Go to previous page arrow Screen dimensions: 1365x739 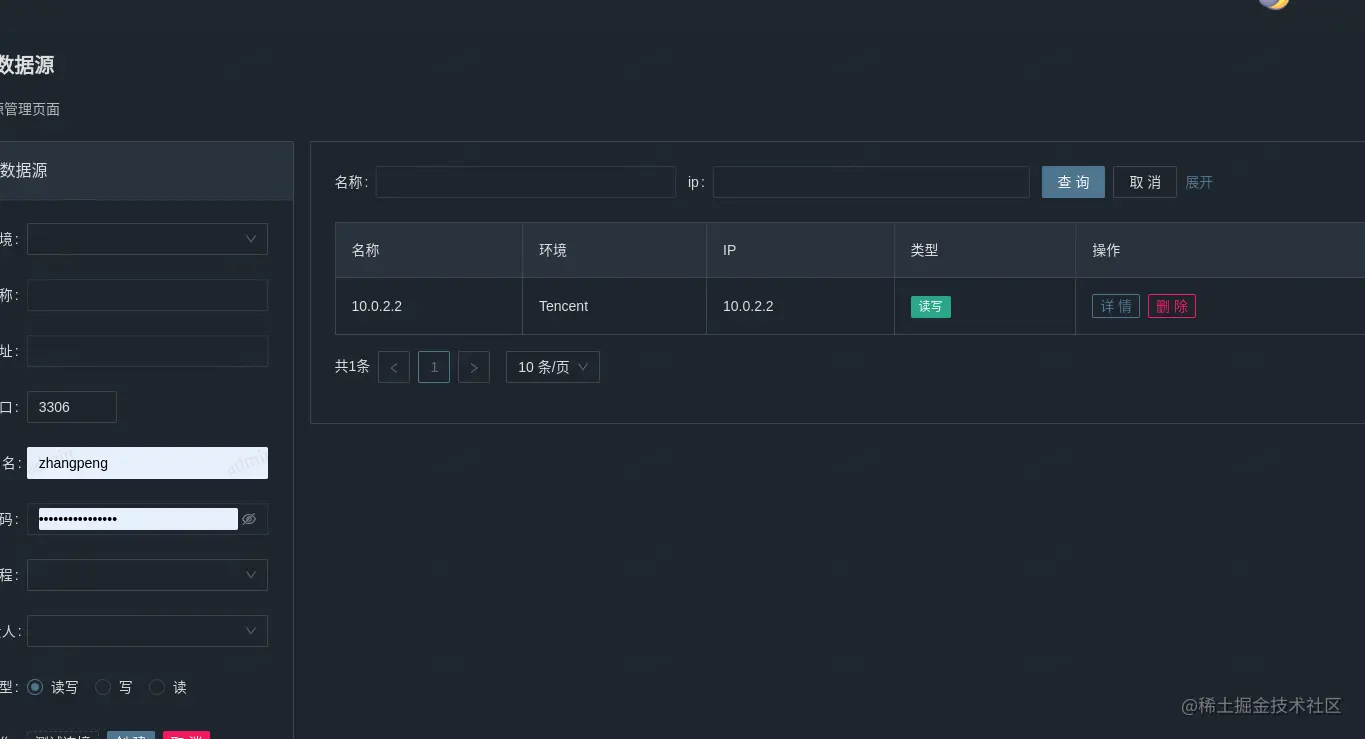[394, 367]
